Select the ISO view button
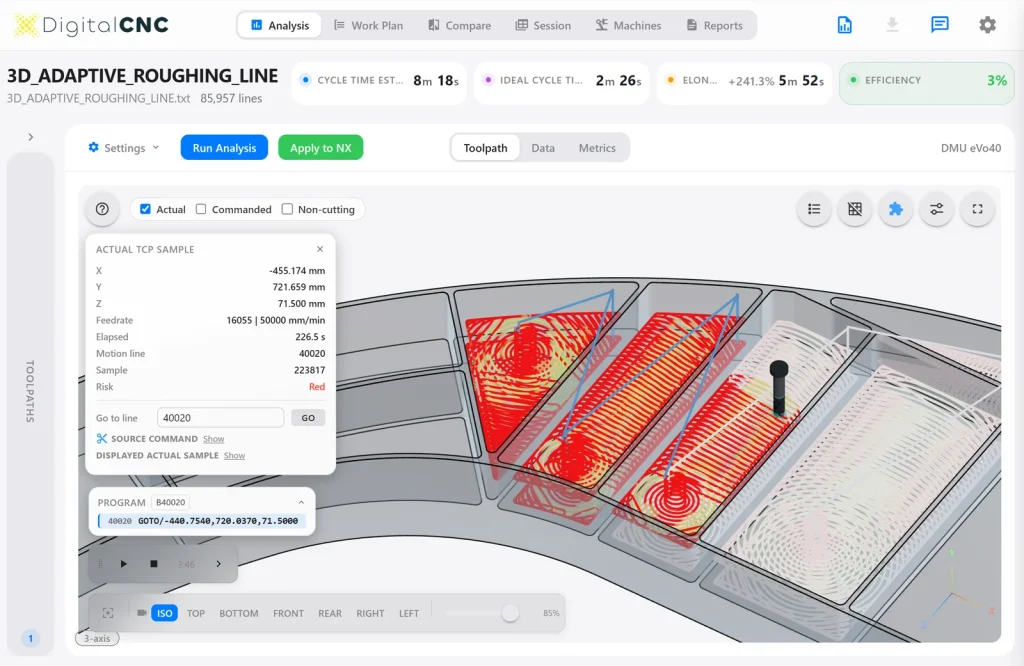1024x666 pixels. tap(165, 613)
